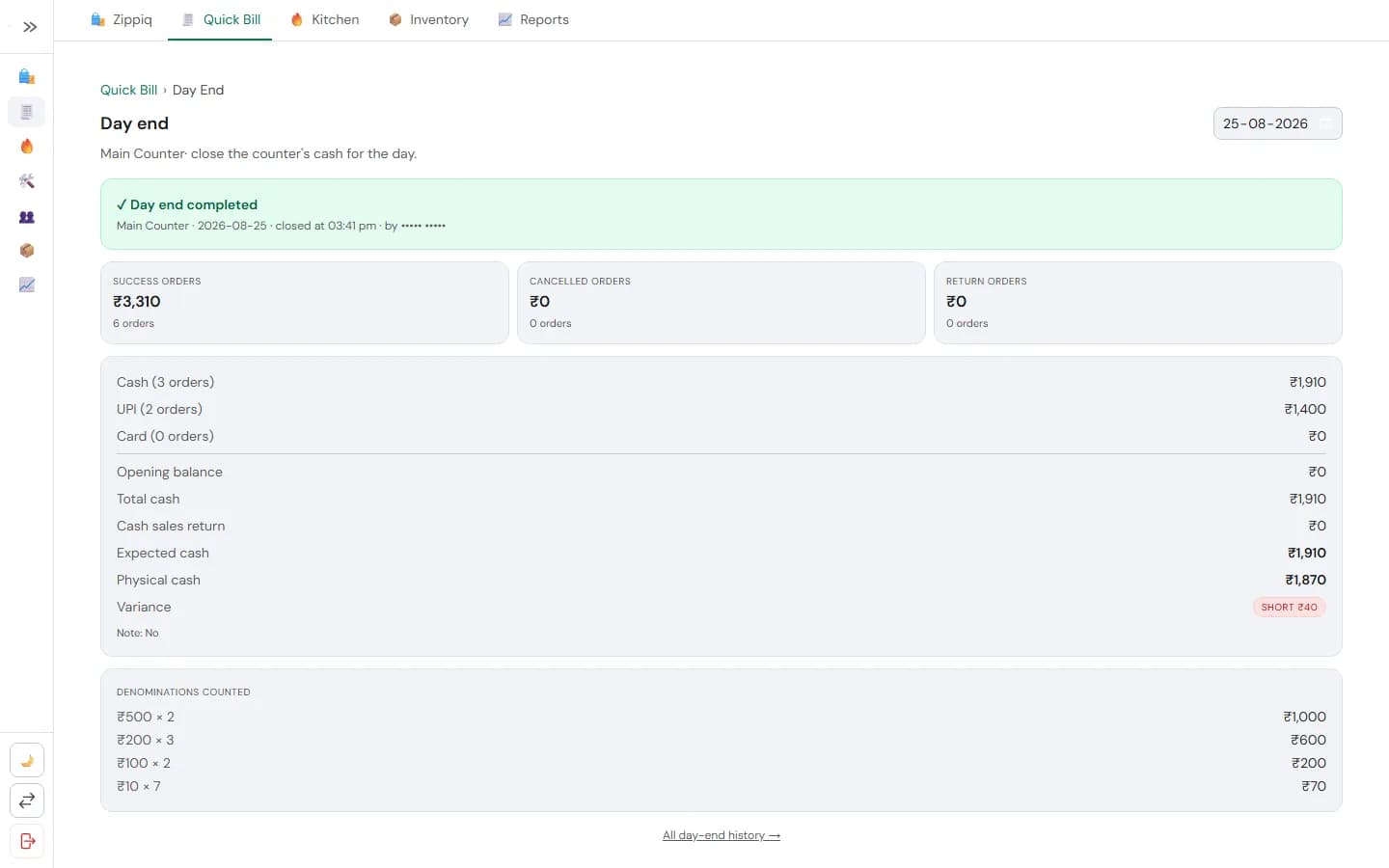Image resolution: width=1389 pixels, height=868 pixels.
Task: Select the Quick Bill tab
Action: (x=221, y=19)
